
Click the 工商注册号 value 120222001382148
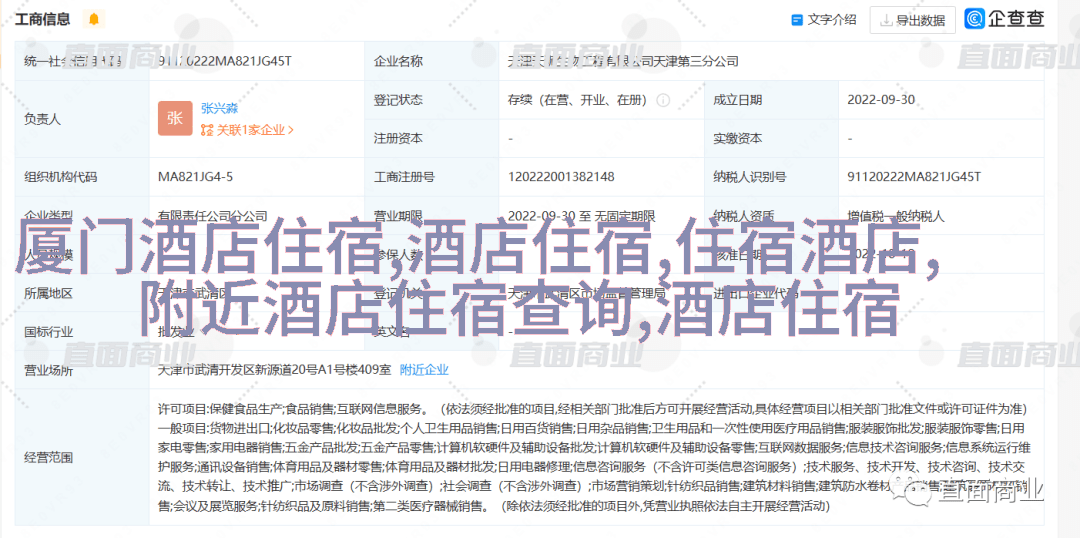click(561, 177)
